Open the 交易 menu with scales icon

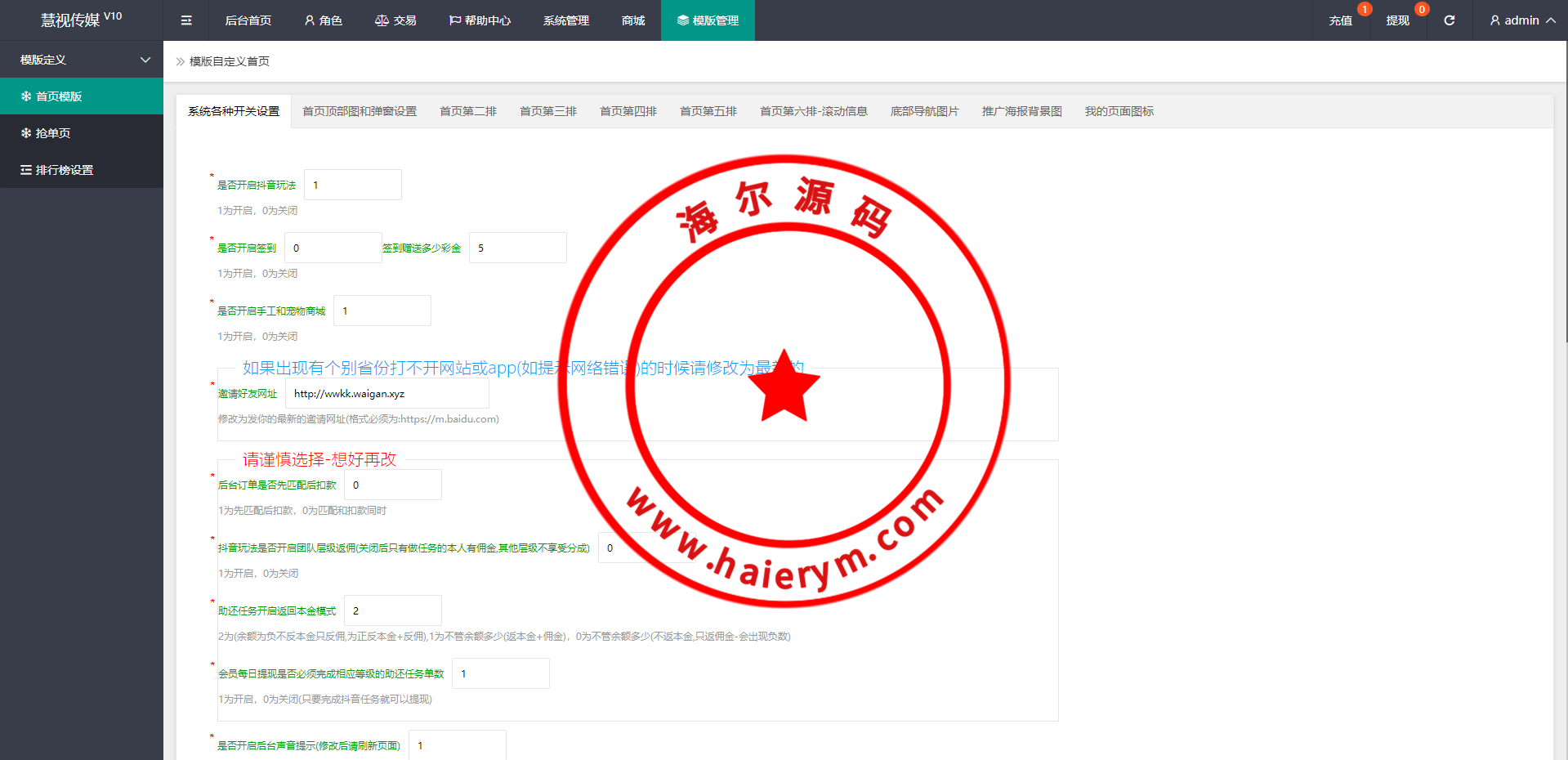coord(395,20)
